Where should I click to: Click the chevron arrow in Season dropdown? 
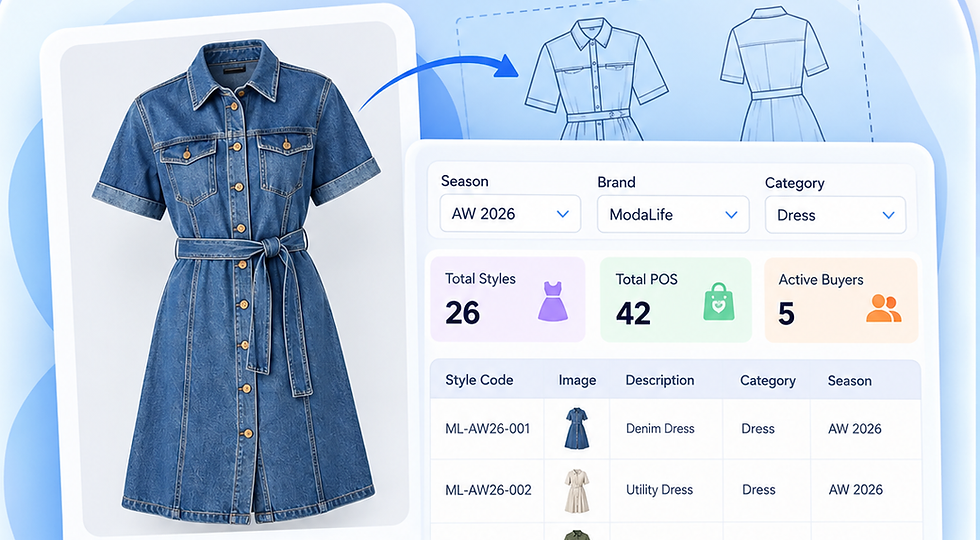coord(562,214)
